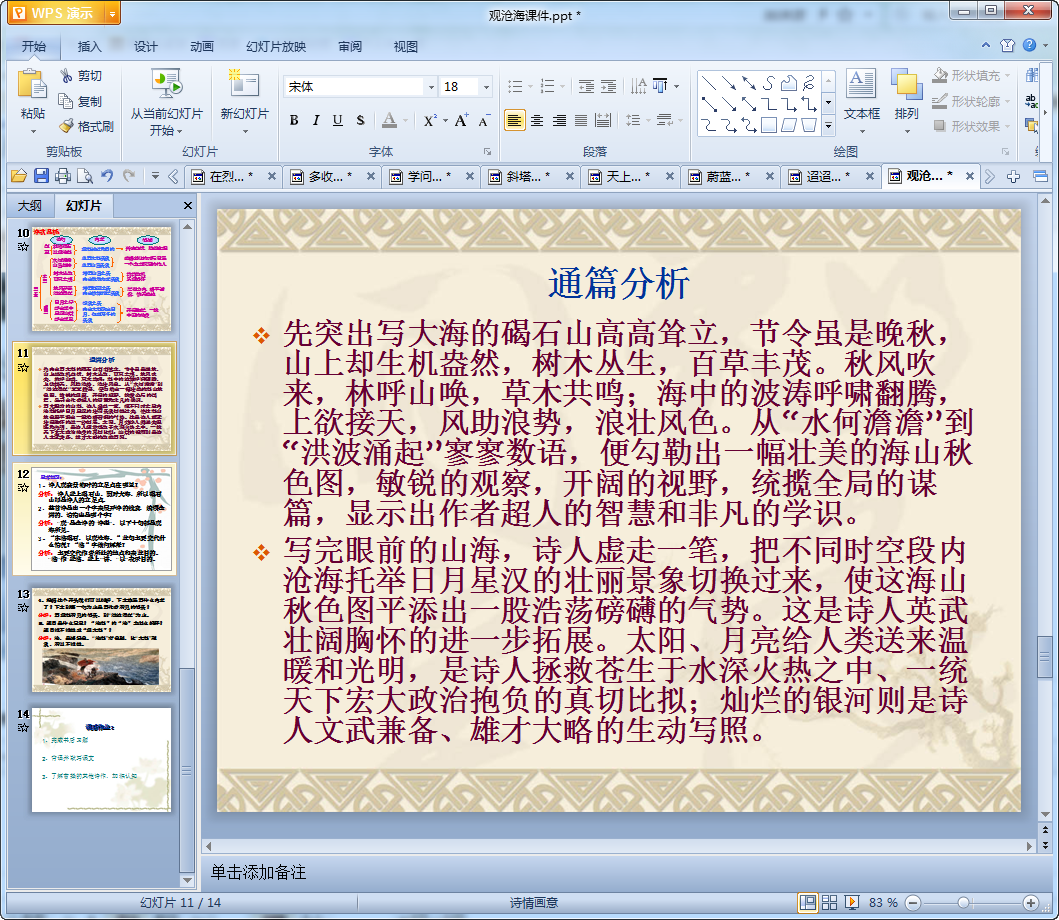Close the 斜塔... document tab
1059x920 pixels.
(569, 176)
